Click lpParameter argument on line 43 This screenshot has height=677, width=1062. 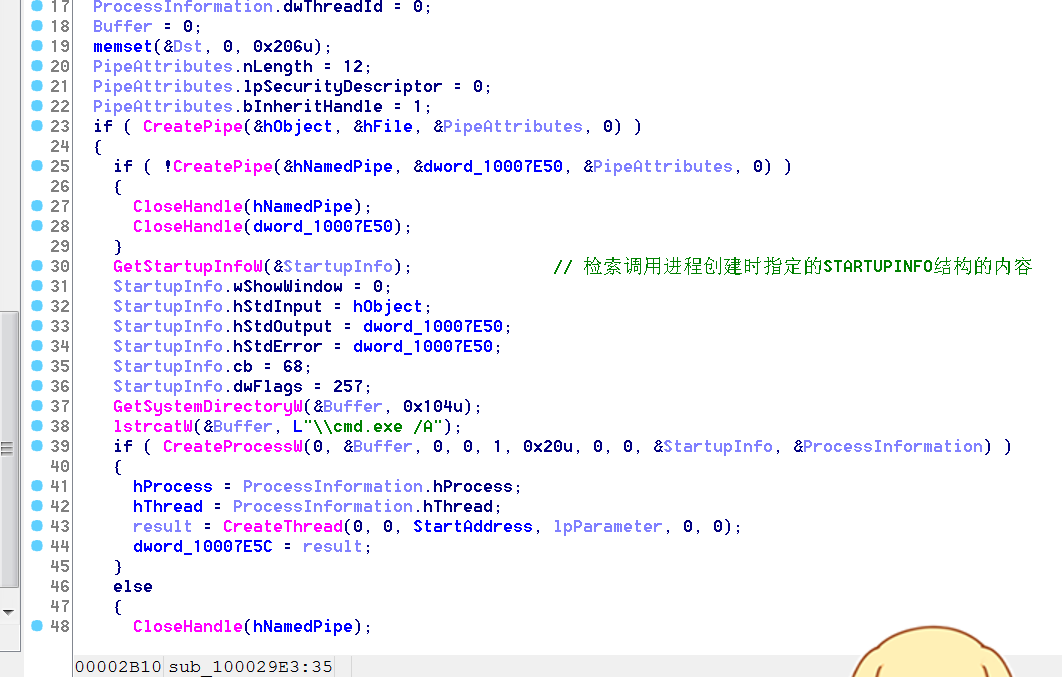pos(608,527)
